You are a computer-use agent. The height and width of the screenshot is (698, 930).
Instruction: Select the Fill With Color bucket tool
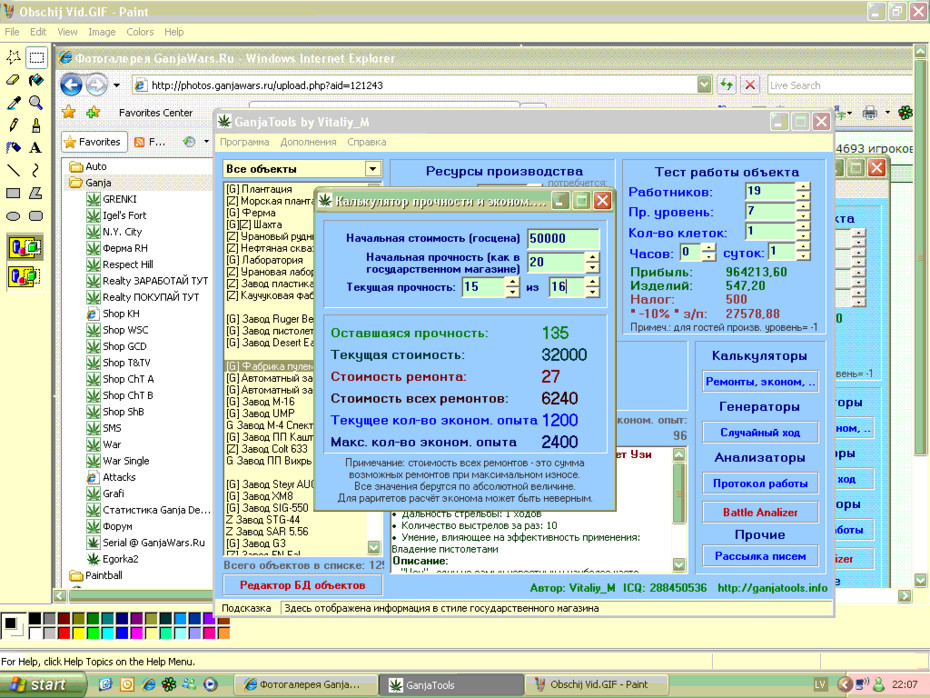point(36,80)
